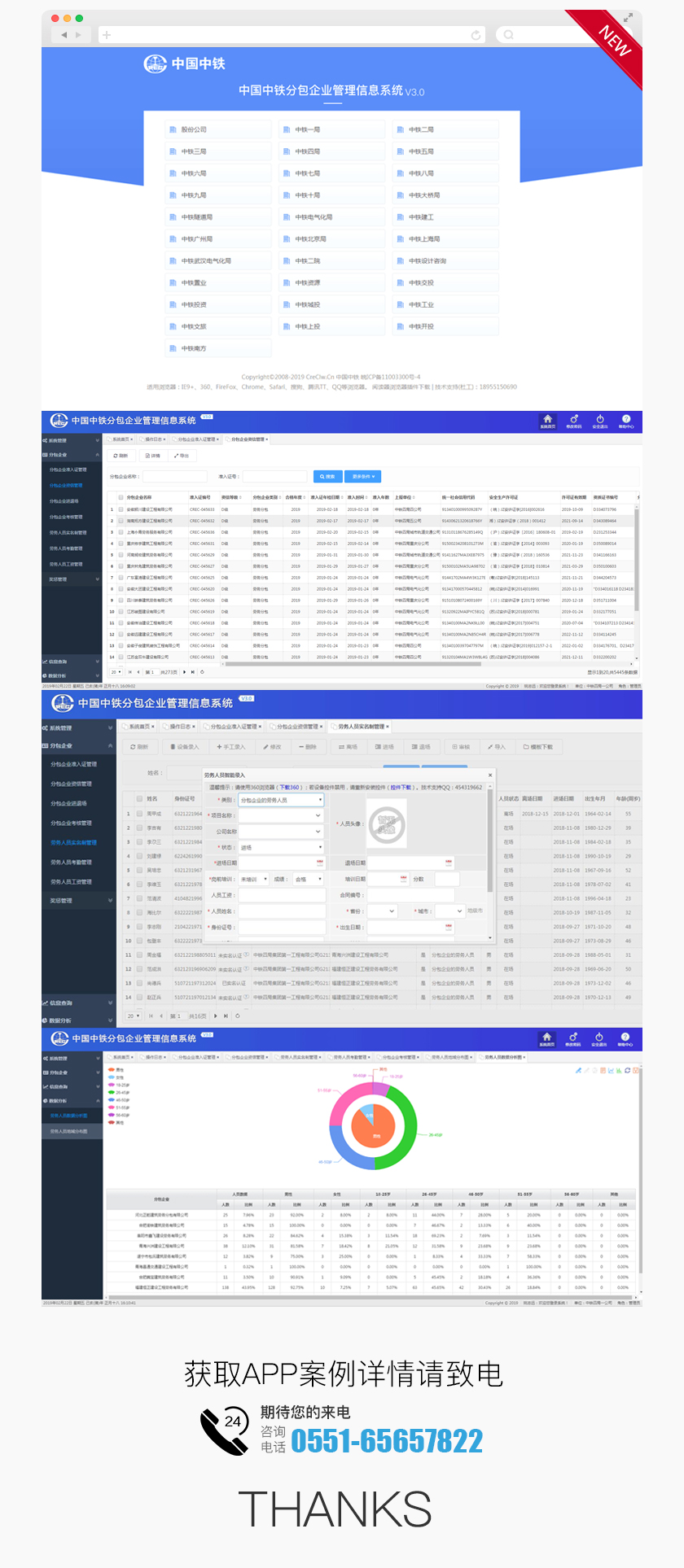Screen dimensions: 684x1568
Task: Toggle the 26-45岁 legend swatch in the chart
Action: pyautogui.click(x=112, y=1093)
